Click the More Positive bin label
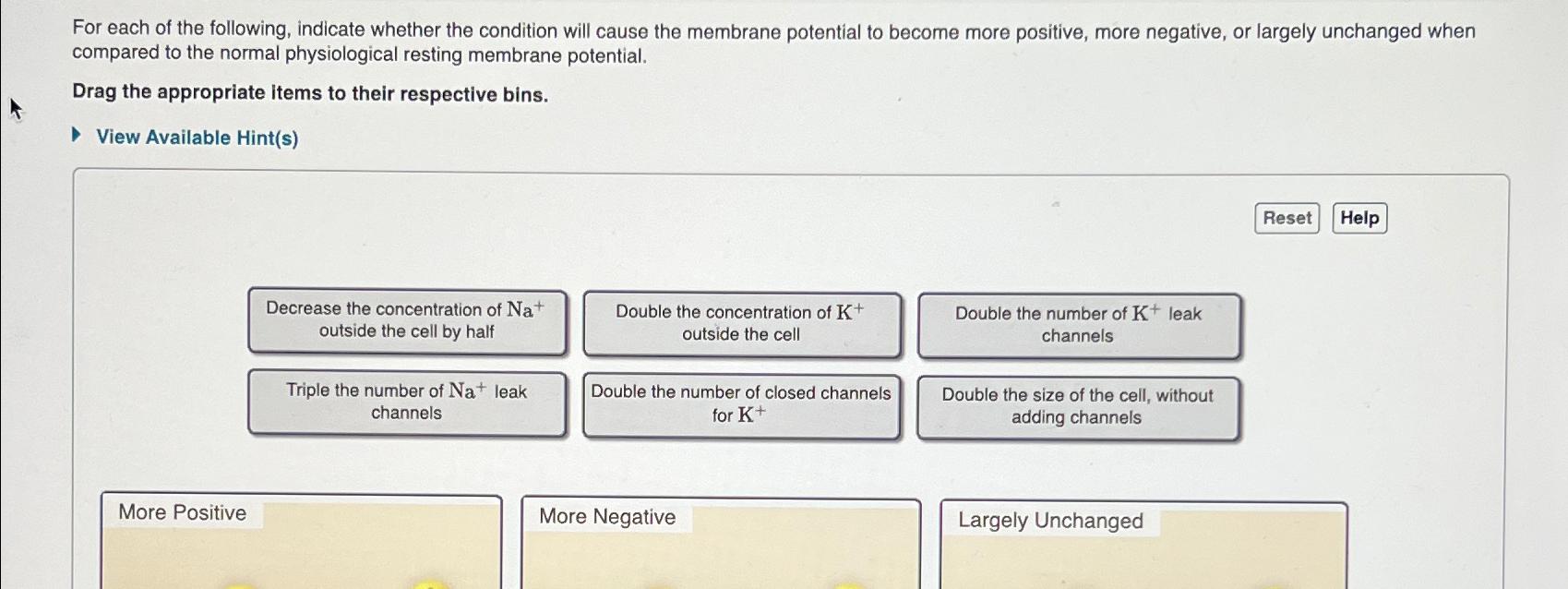This screenshot has width=1568, height=589. [181, 512]
